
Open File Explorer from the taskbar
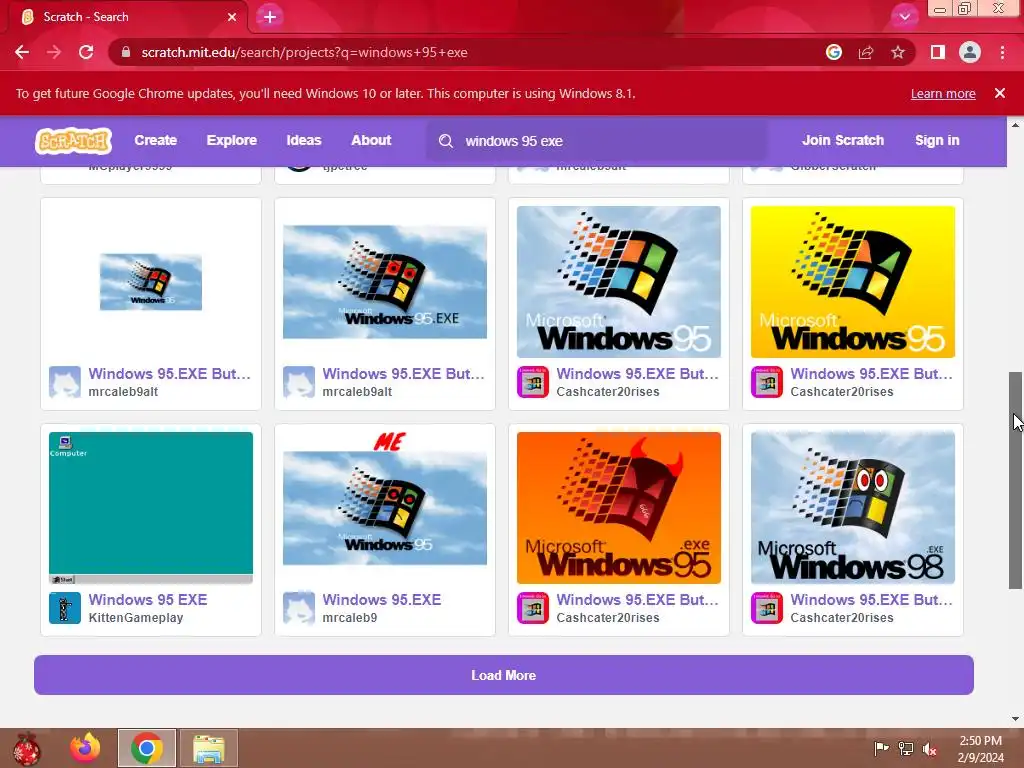pos(208,748)
